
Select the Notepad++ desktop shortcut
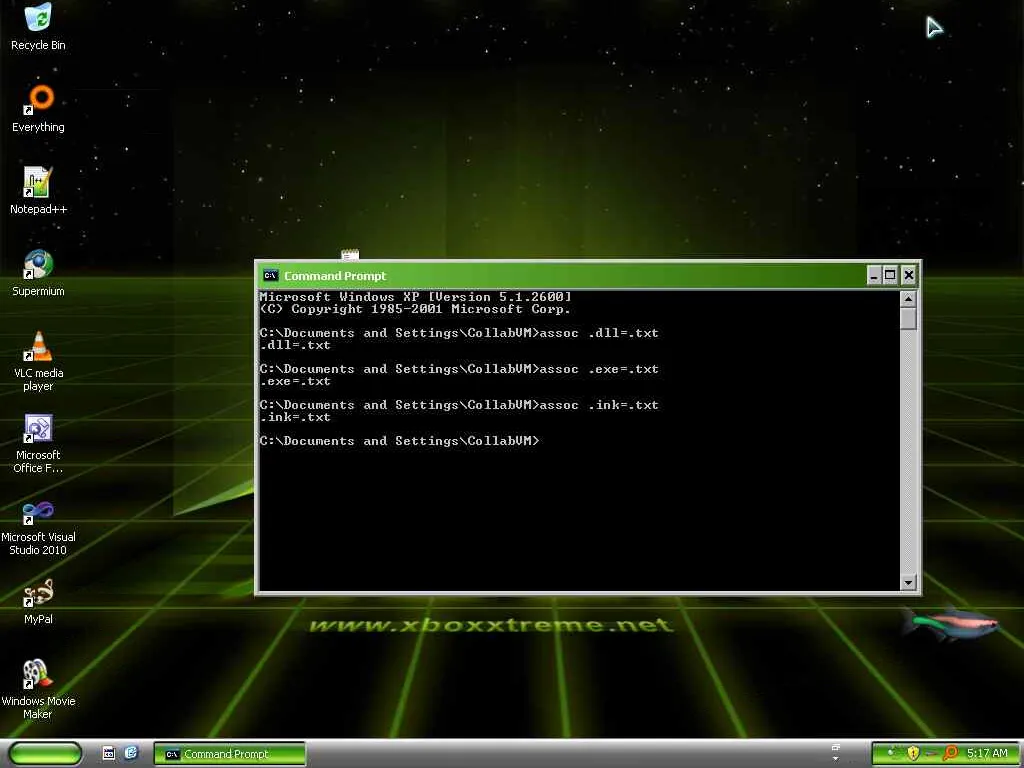click(38, 191)
